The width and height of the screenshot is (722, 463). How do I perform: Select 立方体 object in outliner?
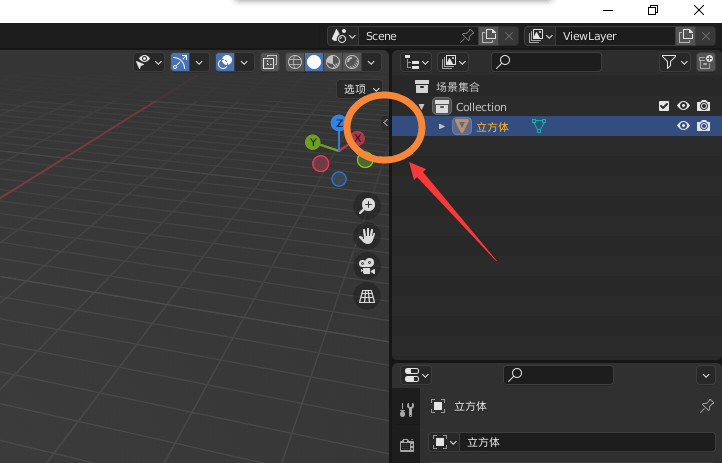pos(557,126)
